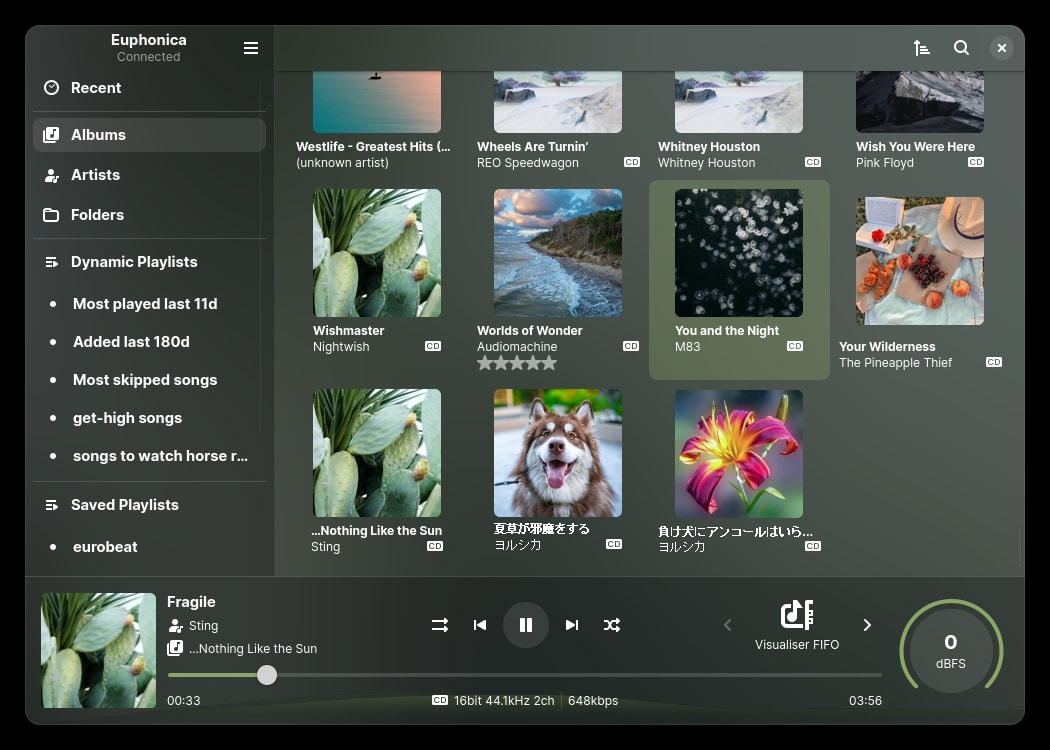
Task: Open the eurobeat saved playlist
Action: pyautogui.click(x=105, y=547)
